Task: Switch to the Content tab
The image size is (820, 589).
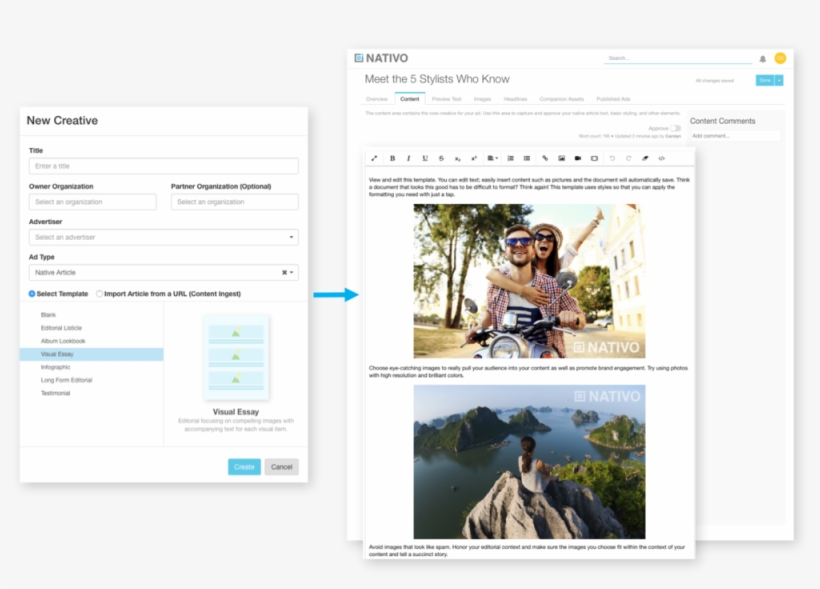Action: click(x=409, y=99)
